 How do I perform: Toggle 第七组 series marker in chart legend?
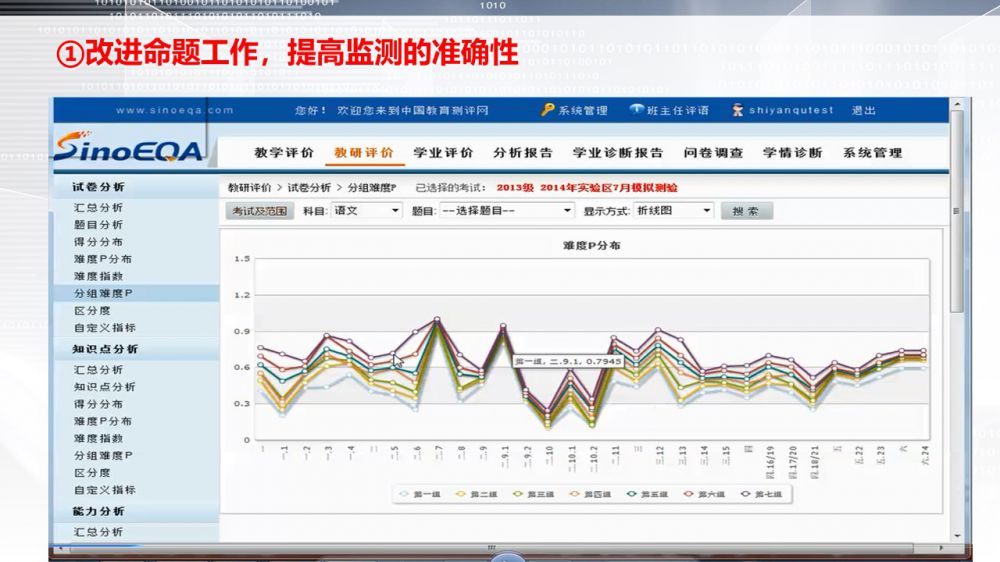click(x=746, y=494)
